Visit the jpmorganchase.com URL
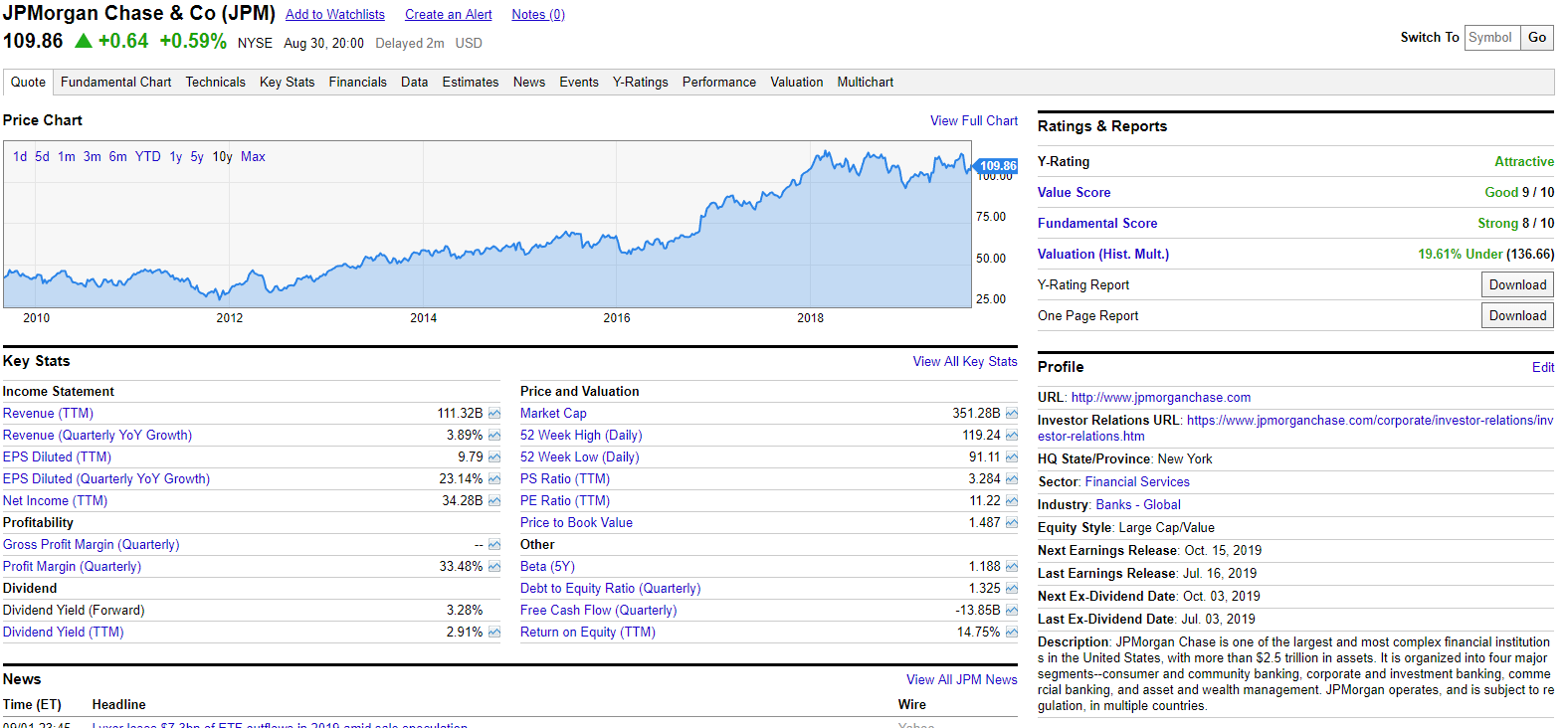The height and width of the screenshot is (728, 1568). tap(1161, 398)
